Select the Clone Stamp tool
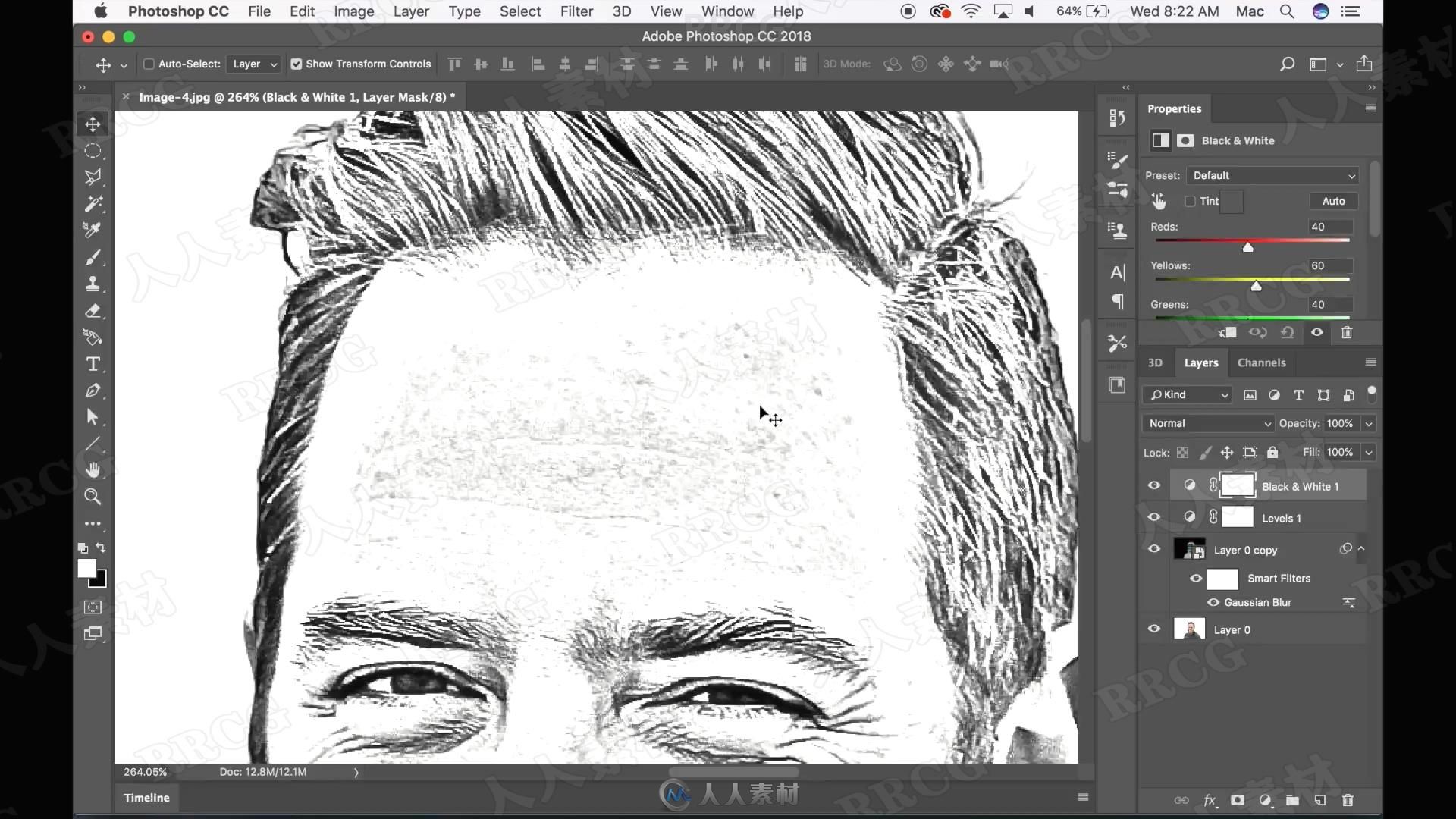 click(x=91, y=283)
